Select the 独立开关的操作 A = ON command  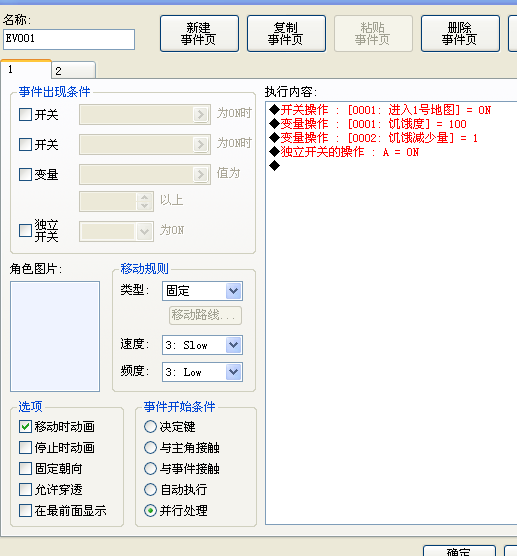point(344,152)
